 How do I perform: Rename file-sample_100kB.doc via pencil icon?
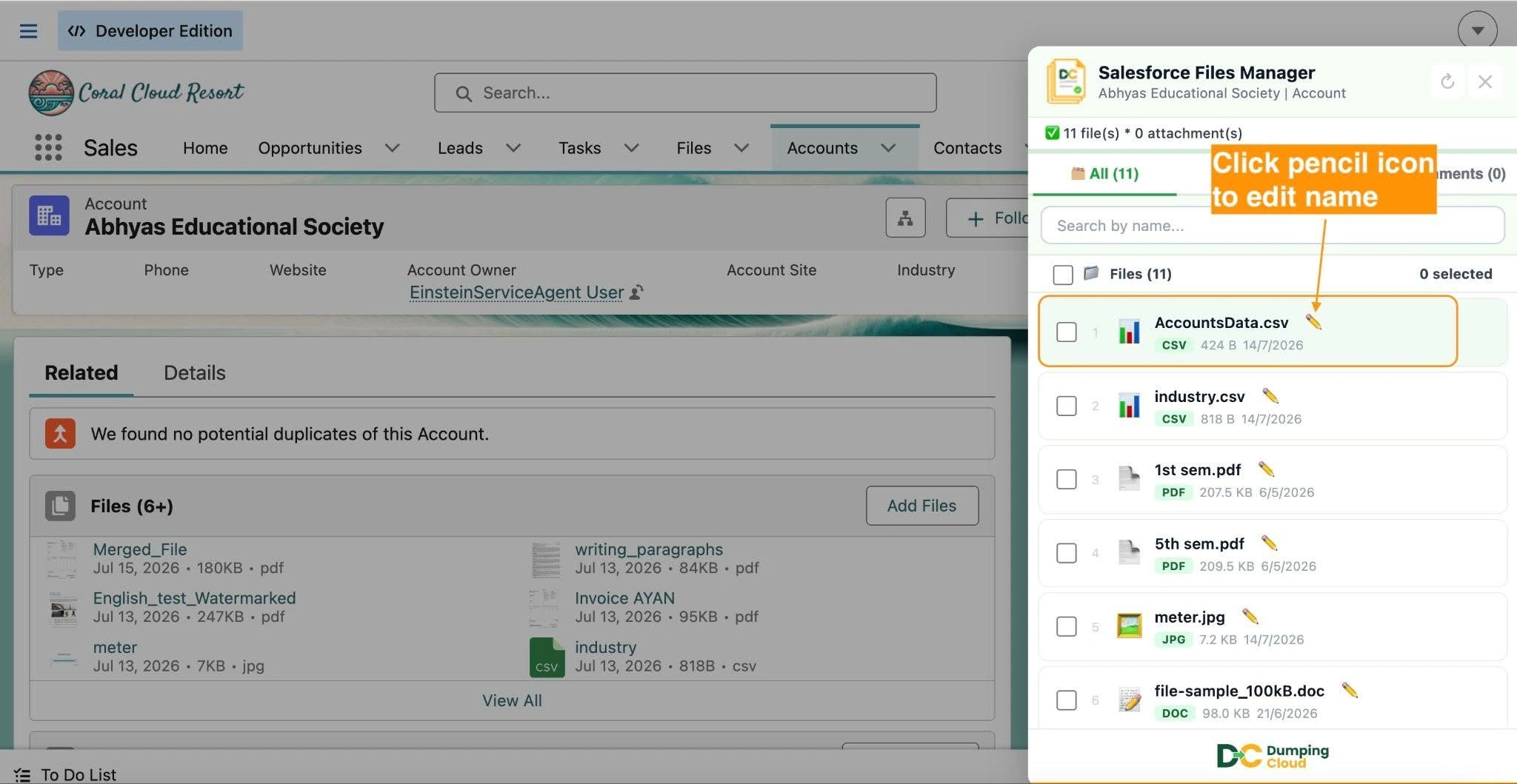pos(1350,690)
